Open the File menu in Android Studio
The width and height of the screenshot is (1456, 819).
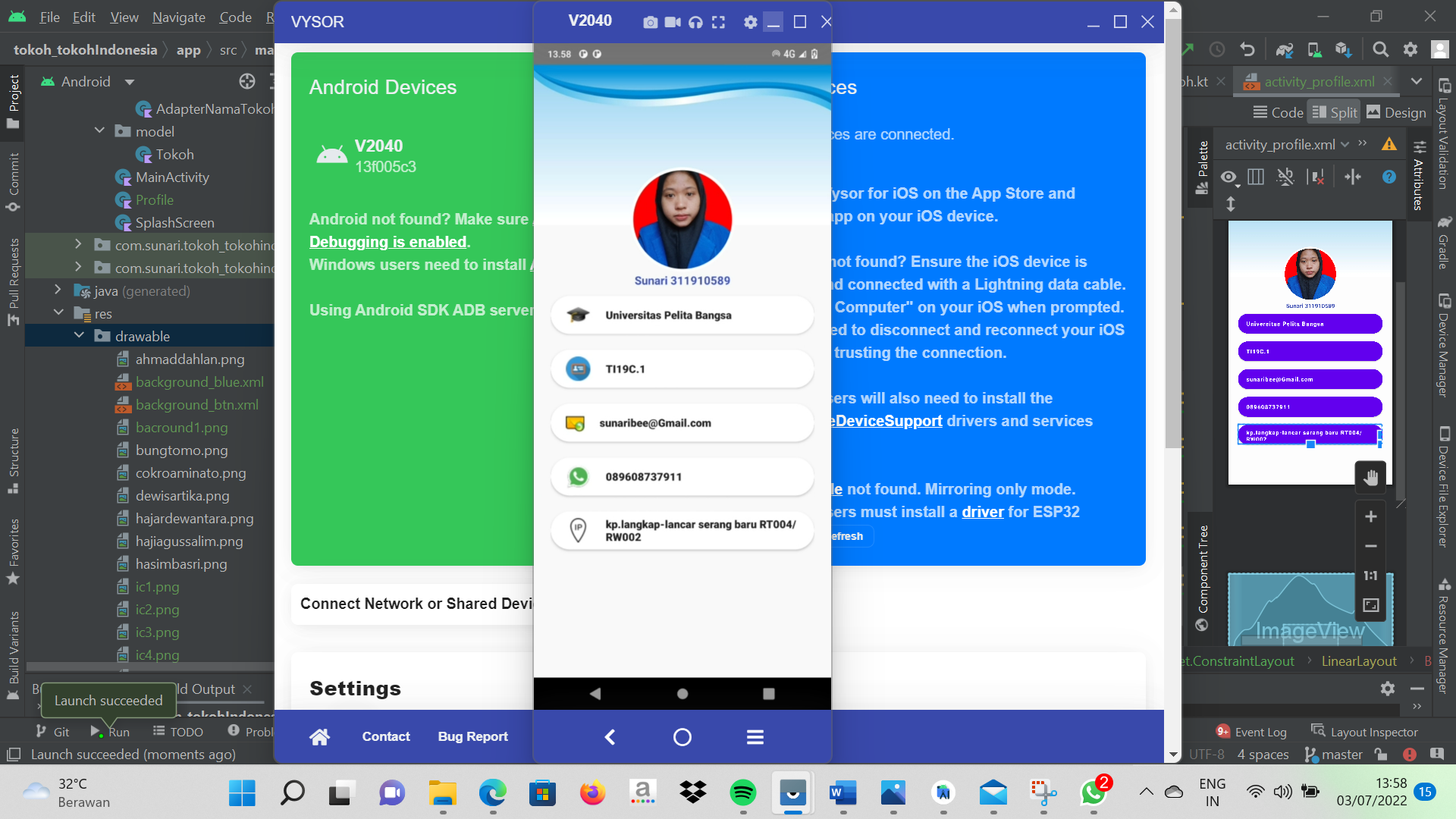tap(49, 17)
